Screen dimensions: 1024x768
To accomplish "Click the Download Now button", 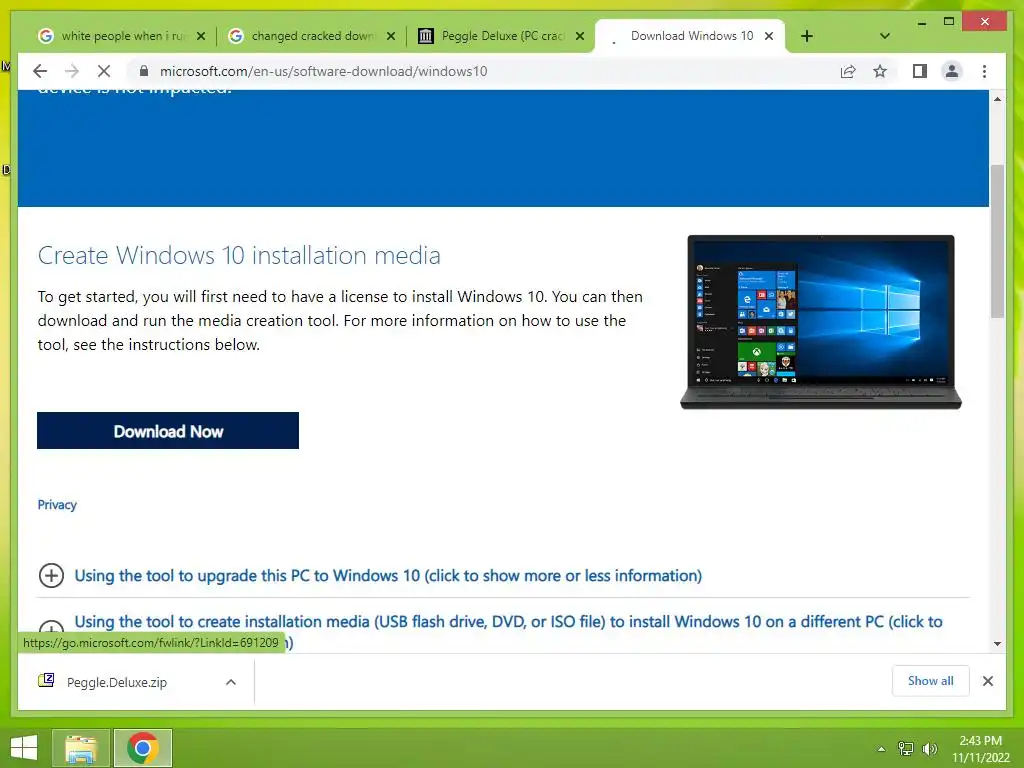I will click(x=168, y=430).
